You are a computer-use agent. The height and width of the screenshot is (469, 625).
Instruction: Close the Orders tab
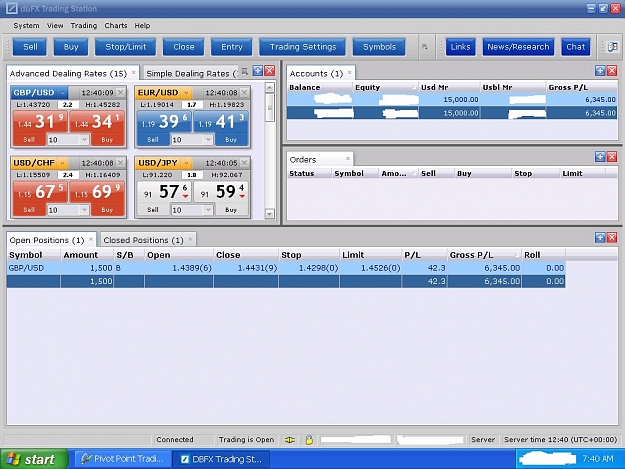coord(348,159)
